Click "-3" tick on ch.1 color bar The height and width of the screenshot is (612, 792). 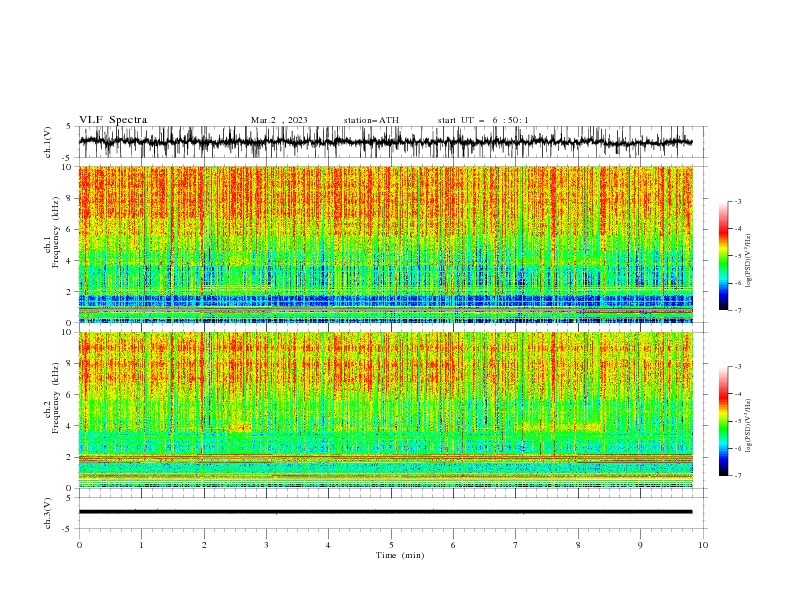(738, 201)
